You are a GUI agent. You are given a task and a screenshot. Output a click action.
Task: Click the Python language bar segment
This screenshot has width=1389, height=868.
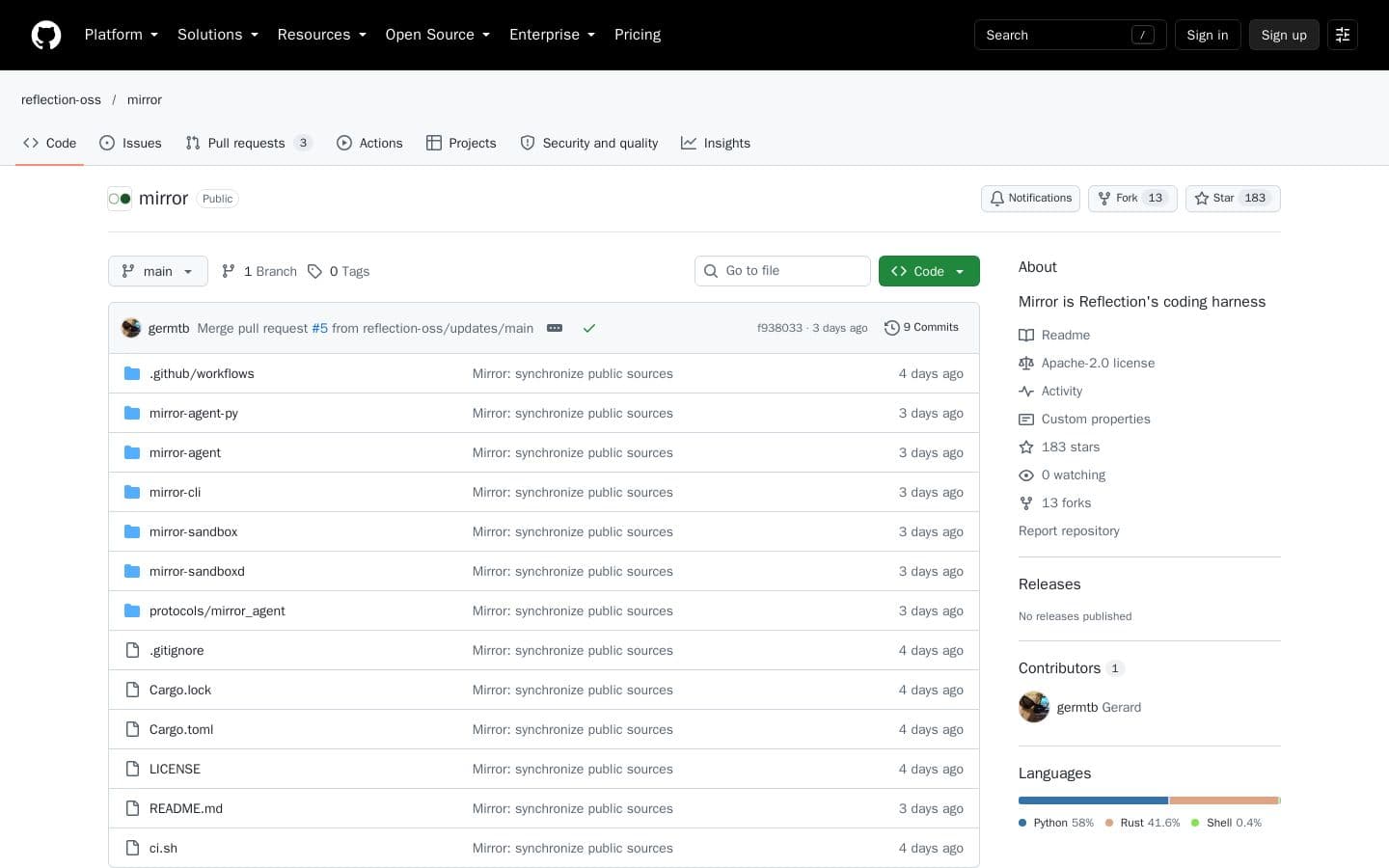(1093, 800)
